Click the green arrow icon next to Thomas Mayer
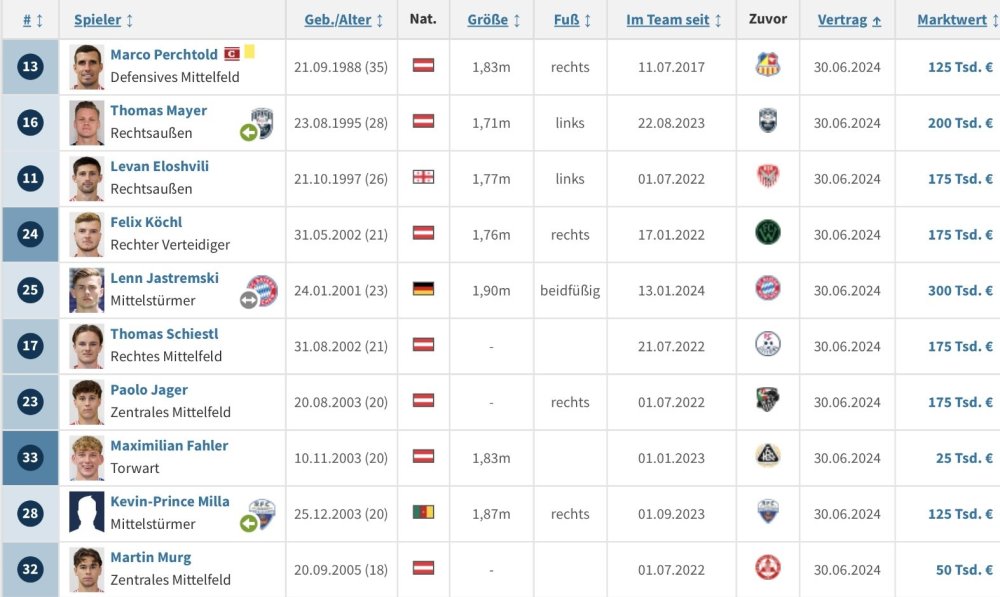Viewport: 1000px width, 597px height. [x=248, y=132]
